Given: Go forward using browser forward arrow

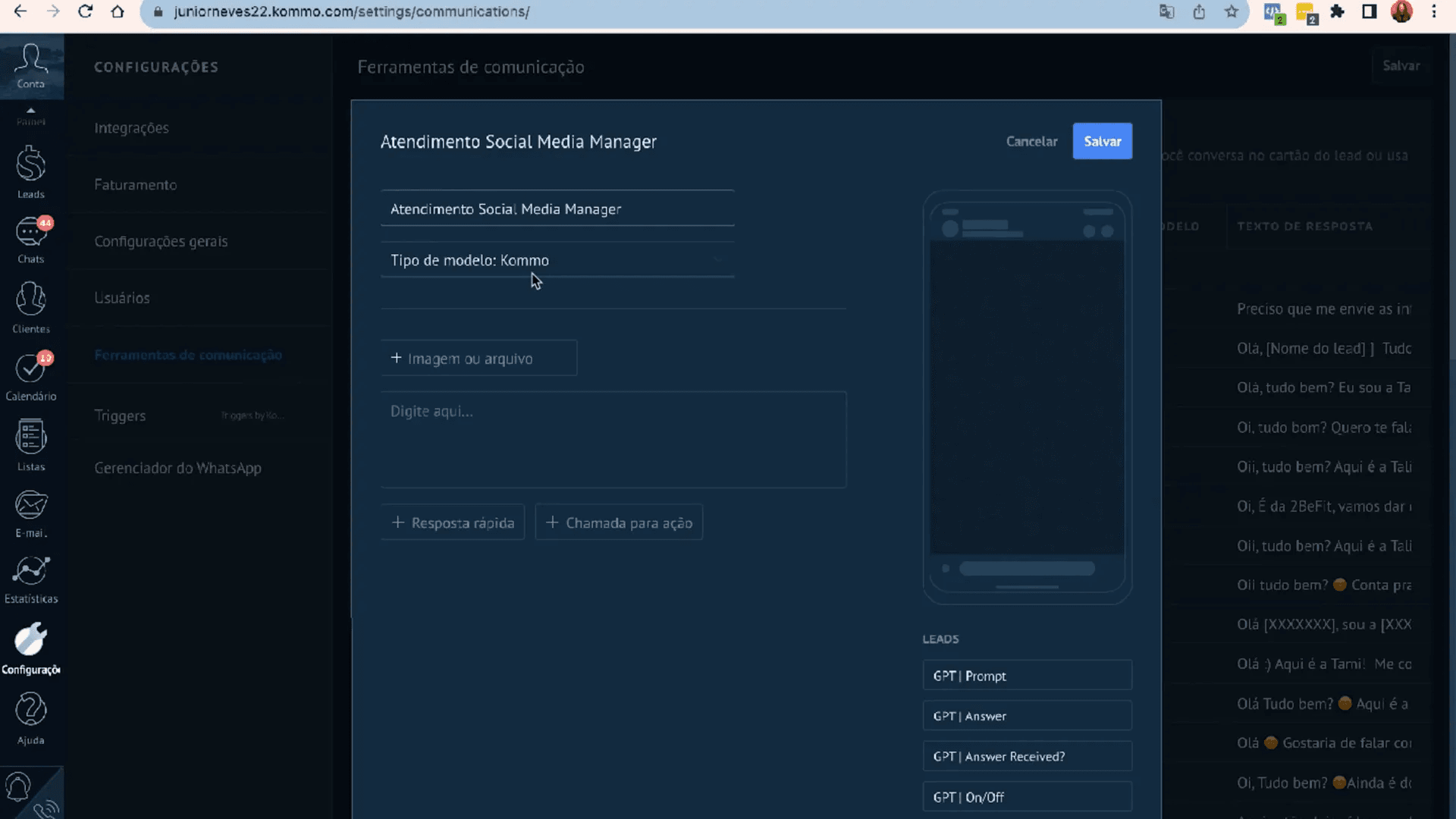Looking at the screenshot, I should tap(53, 11).
